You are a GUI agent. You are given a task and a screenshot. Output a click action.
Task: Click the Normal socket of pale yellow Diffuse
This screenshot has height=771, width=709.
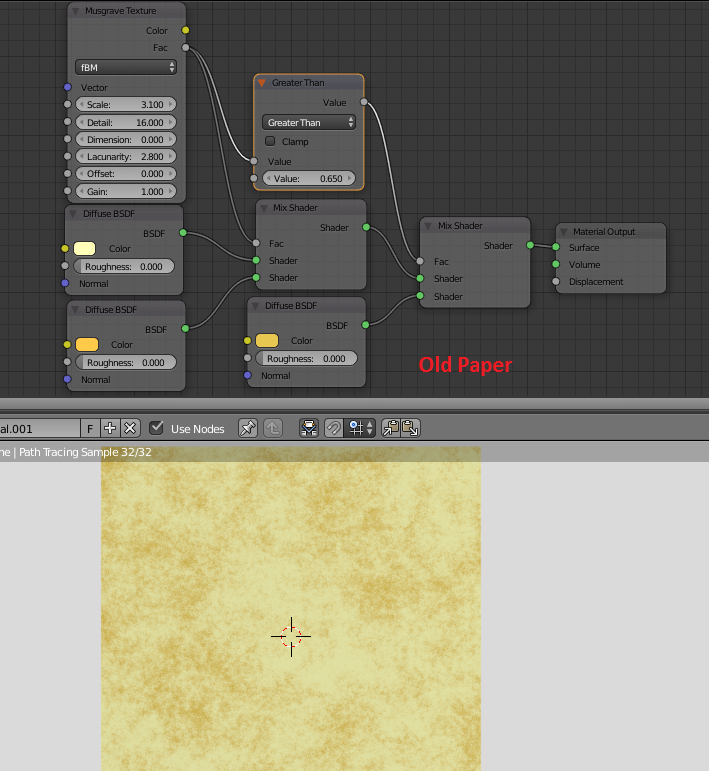(x=65, y=283)
